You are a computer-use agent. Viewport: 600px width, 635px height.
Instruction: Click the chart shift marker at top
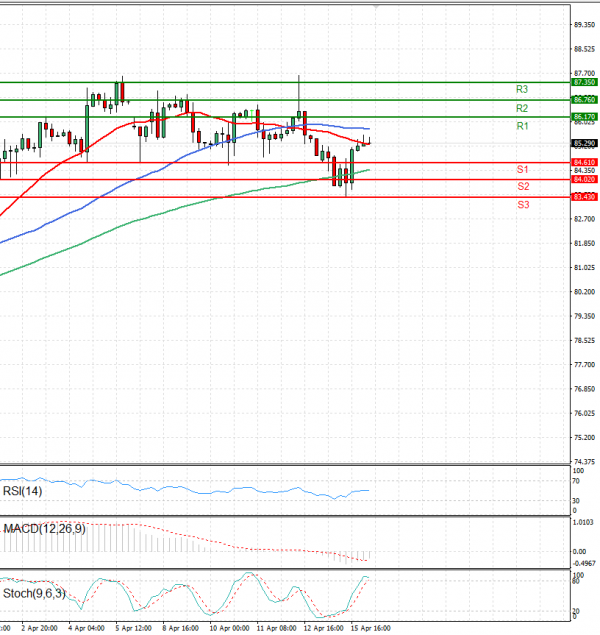377,7
